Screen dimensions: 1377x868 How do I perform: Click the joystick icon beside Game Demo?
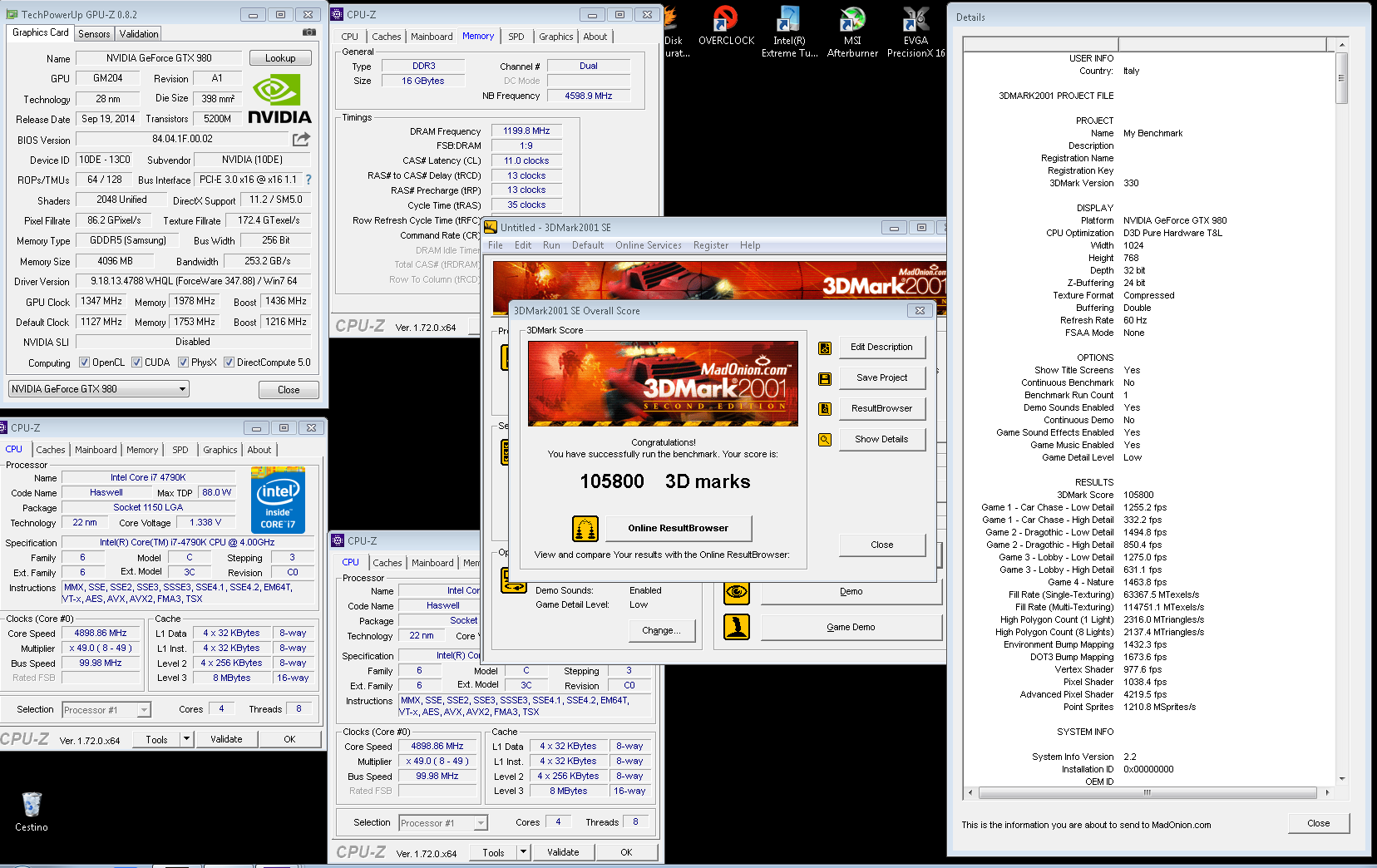tap(737, 627)
